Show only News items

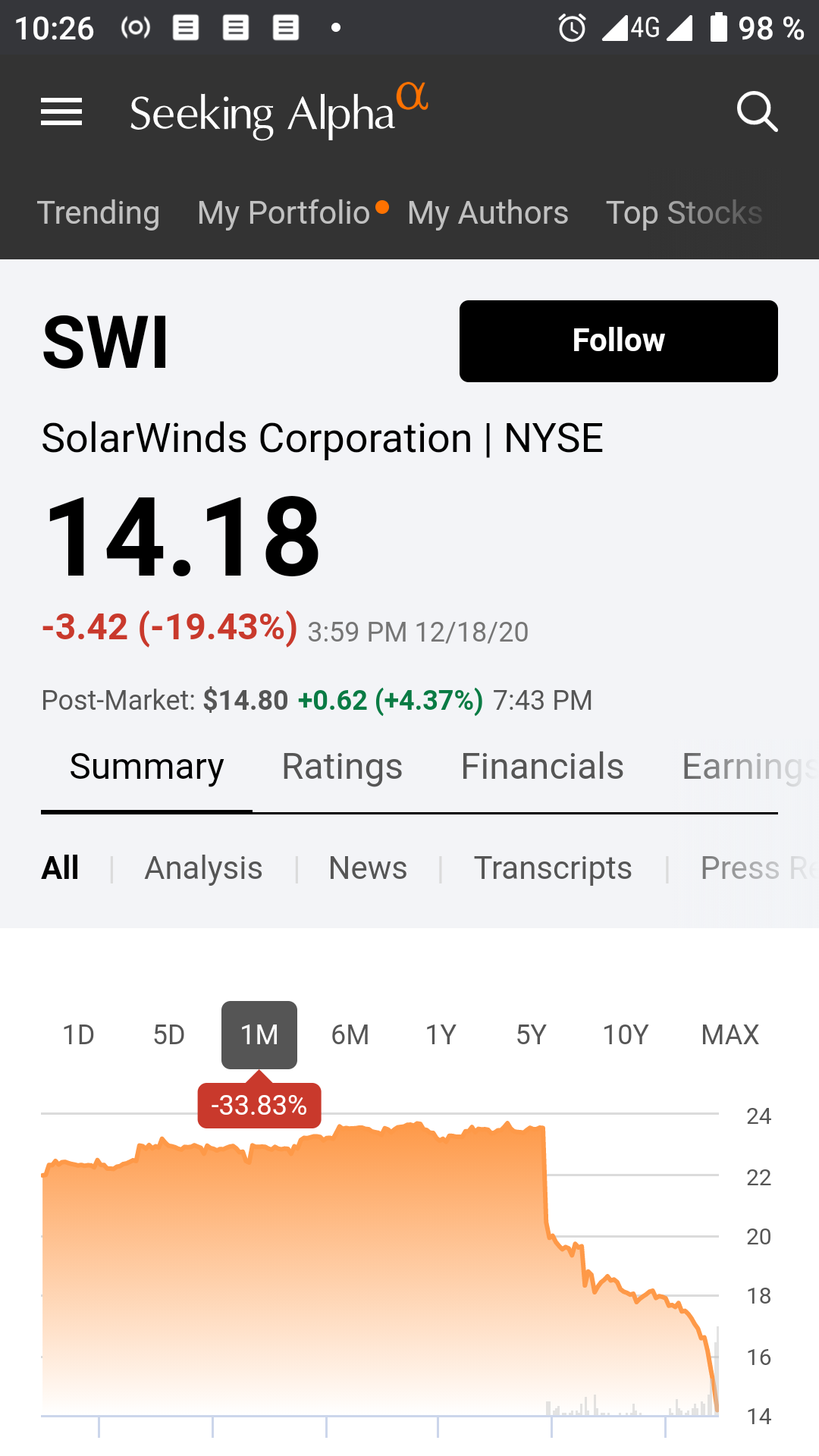click(x=368, y=868)
